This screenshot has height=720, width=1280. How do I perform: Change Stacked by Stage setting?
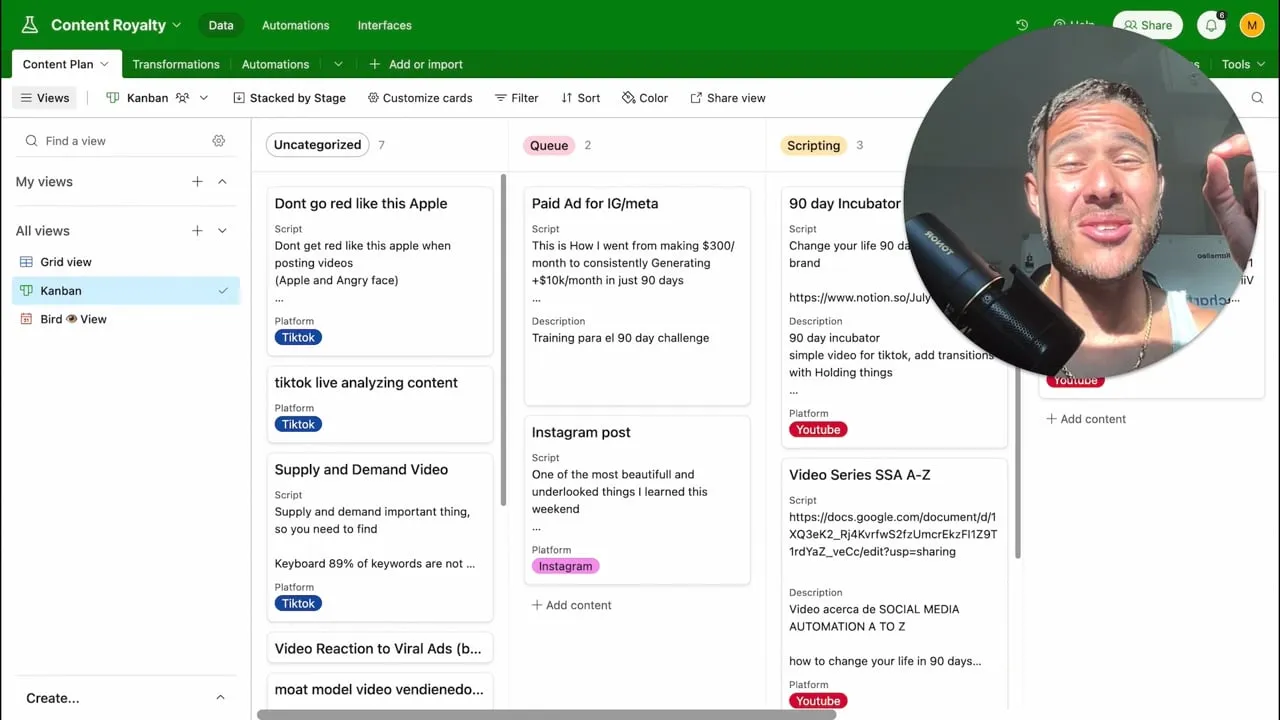click(290, 98)
